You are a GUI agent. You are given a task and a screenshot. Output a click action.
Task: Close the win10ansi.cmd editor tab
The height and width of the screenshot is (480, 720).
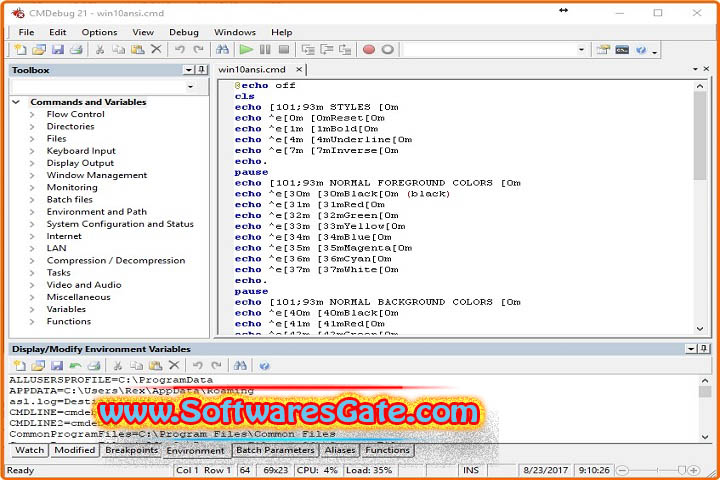(x=299, y=69)
